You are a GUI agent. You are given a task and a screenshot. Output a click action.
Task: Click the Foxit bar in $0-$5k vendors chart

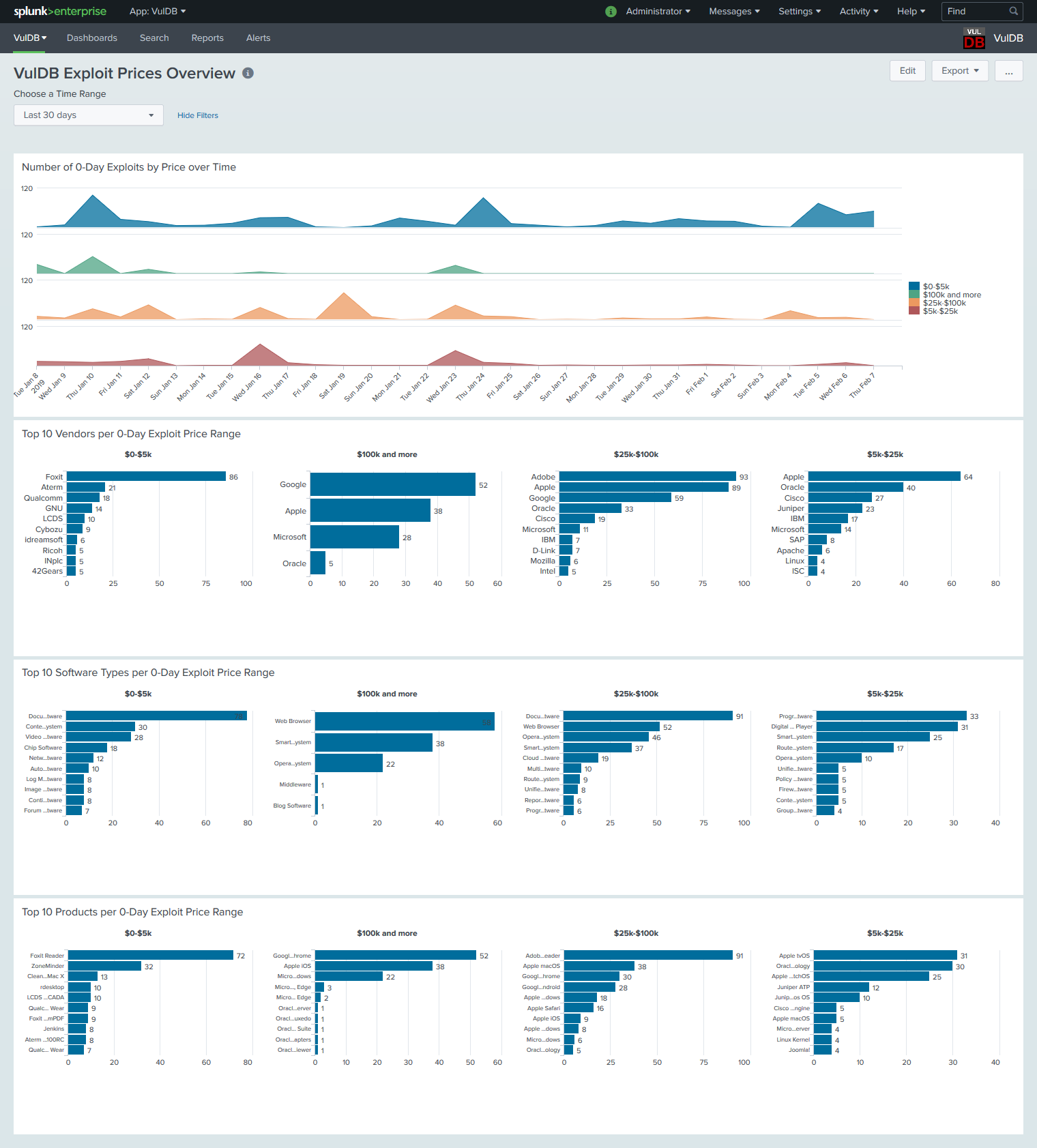pyautogui.click(x=146, y=477)
